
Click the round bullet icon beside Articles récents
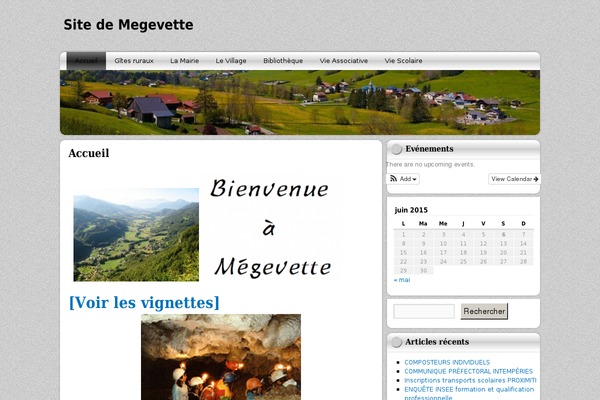396,342
